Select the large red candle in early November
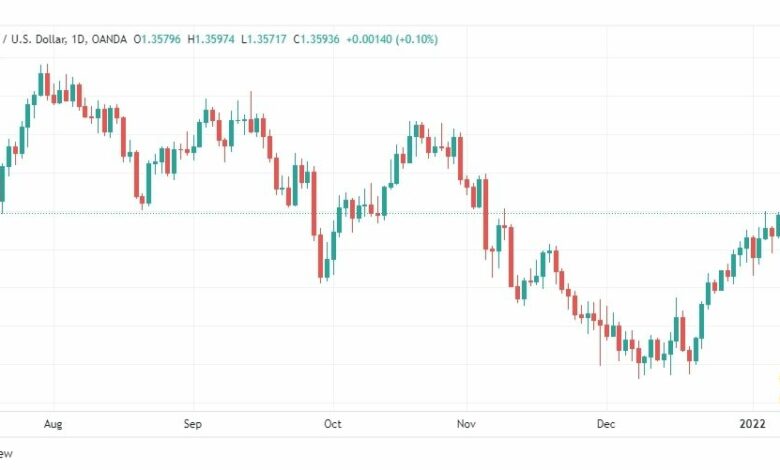The height and width of the screenshot is (470, 780). 486,214
